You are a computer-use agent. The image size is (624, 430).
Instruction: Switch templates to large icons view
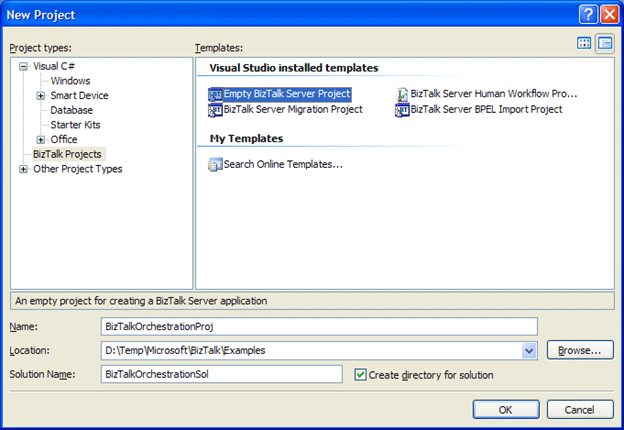(x=585, y=43)
